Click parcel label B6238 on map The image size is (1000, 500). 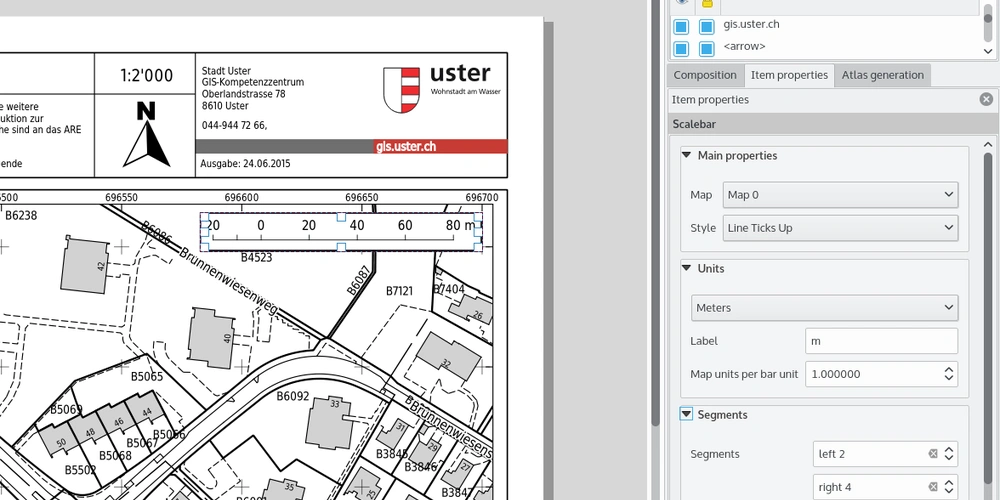tap(21, 216)
